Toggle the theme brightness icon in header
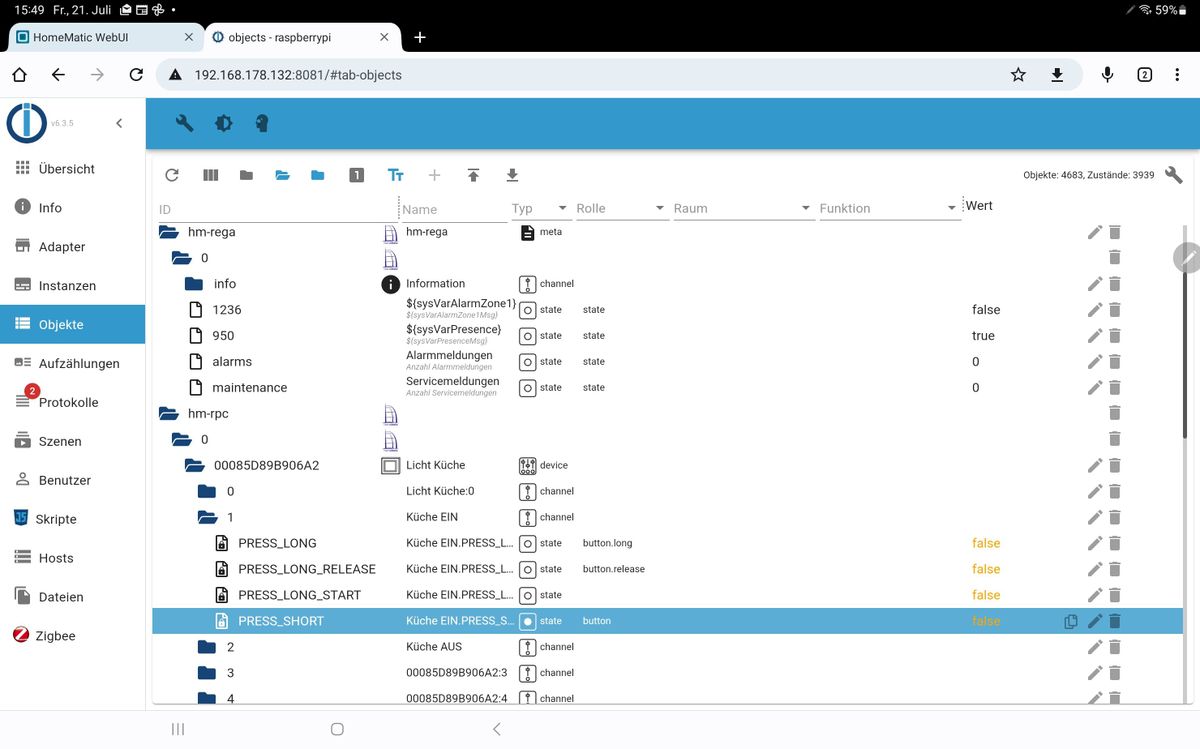Image resolution: width=1200 pixels, height=749 pixels. (x=223, y=123)
